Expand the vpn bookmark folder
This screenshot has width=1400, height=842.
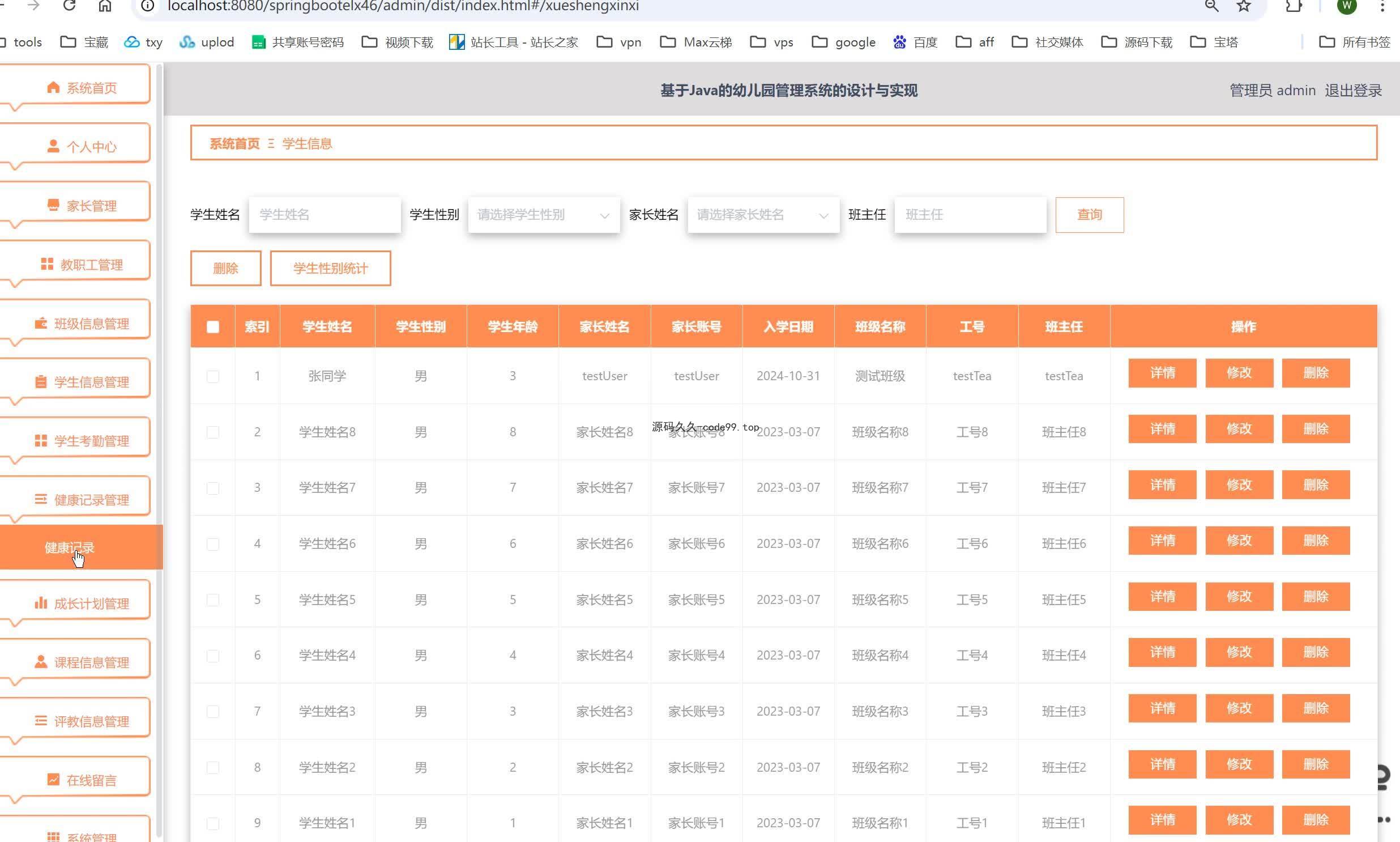point(619,42)
